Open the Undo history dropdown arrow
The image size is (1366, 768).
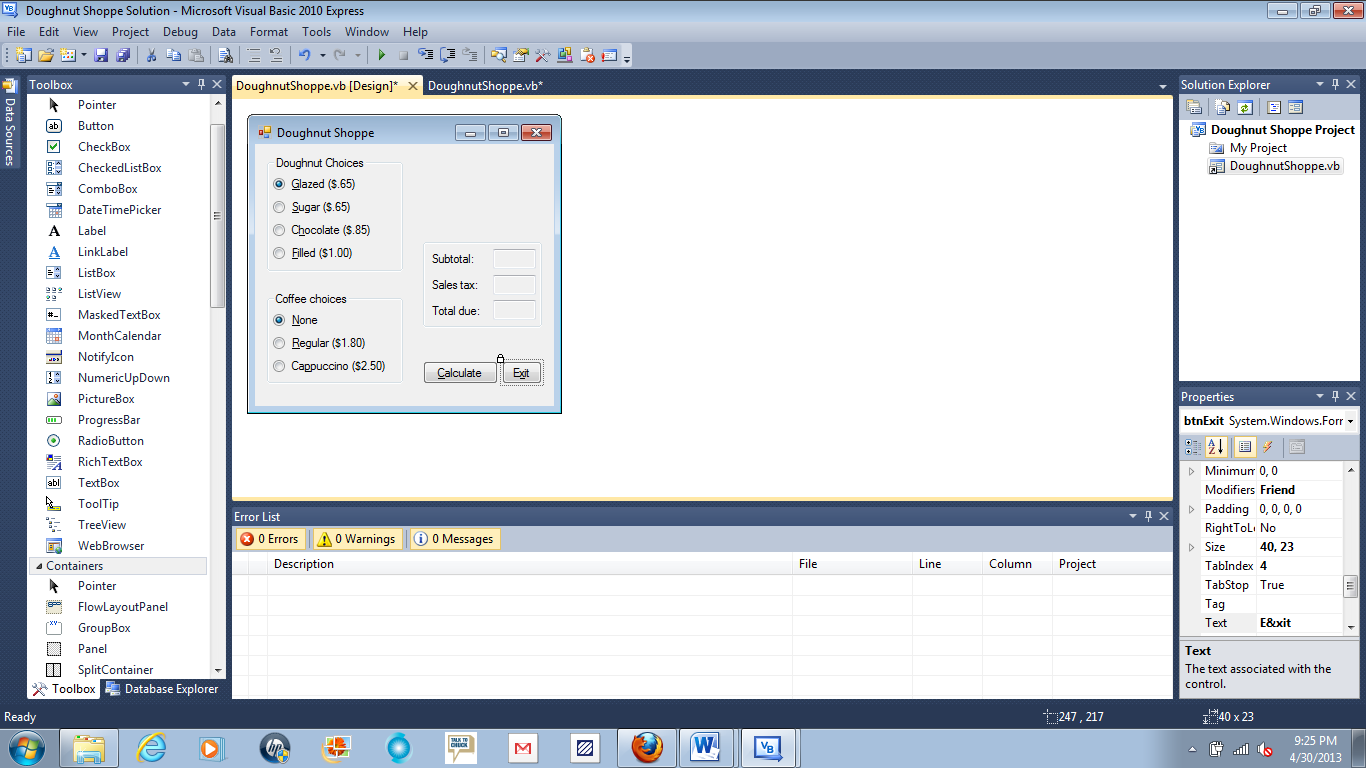pos(322,55)
